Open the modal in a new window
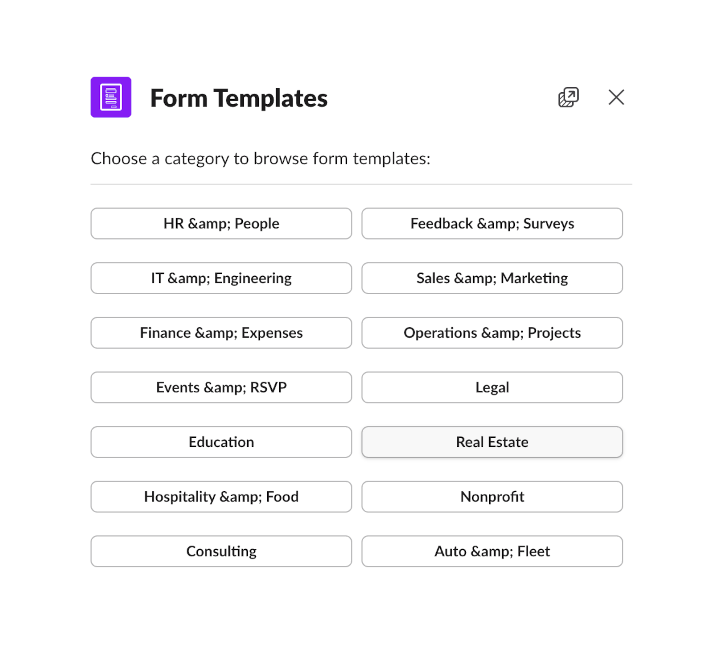Image resolution: width=720 pixels, height=654 pixels. coord(568,97)
